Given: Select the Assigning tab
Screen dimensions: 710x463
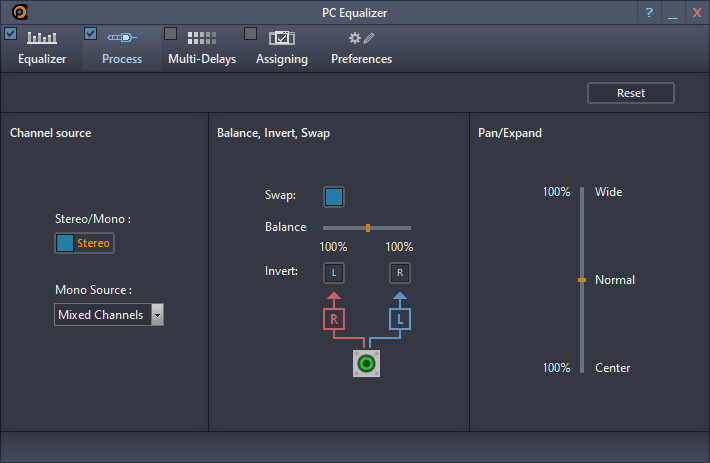Looking at the screenshot, I should point(282,48).
